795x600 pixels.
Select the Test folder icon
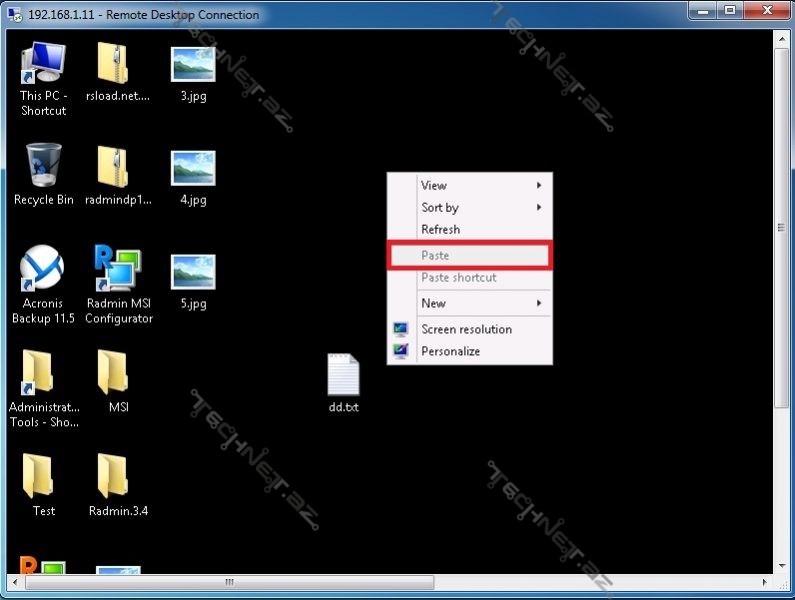tap(40, 476)
